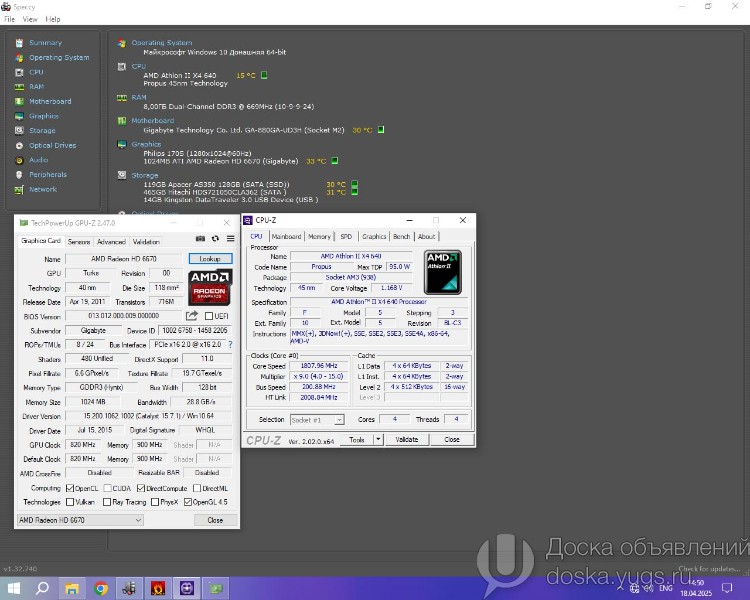This screenshot has height=600, width=750.
Task: Open the Socket #1 selection dropdown in CPU-Z
Action: pyautogui.click(x=317, y=420)
